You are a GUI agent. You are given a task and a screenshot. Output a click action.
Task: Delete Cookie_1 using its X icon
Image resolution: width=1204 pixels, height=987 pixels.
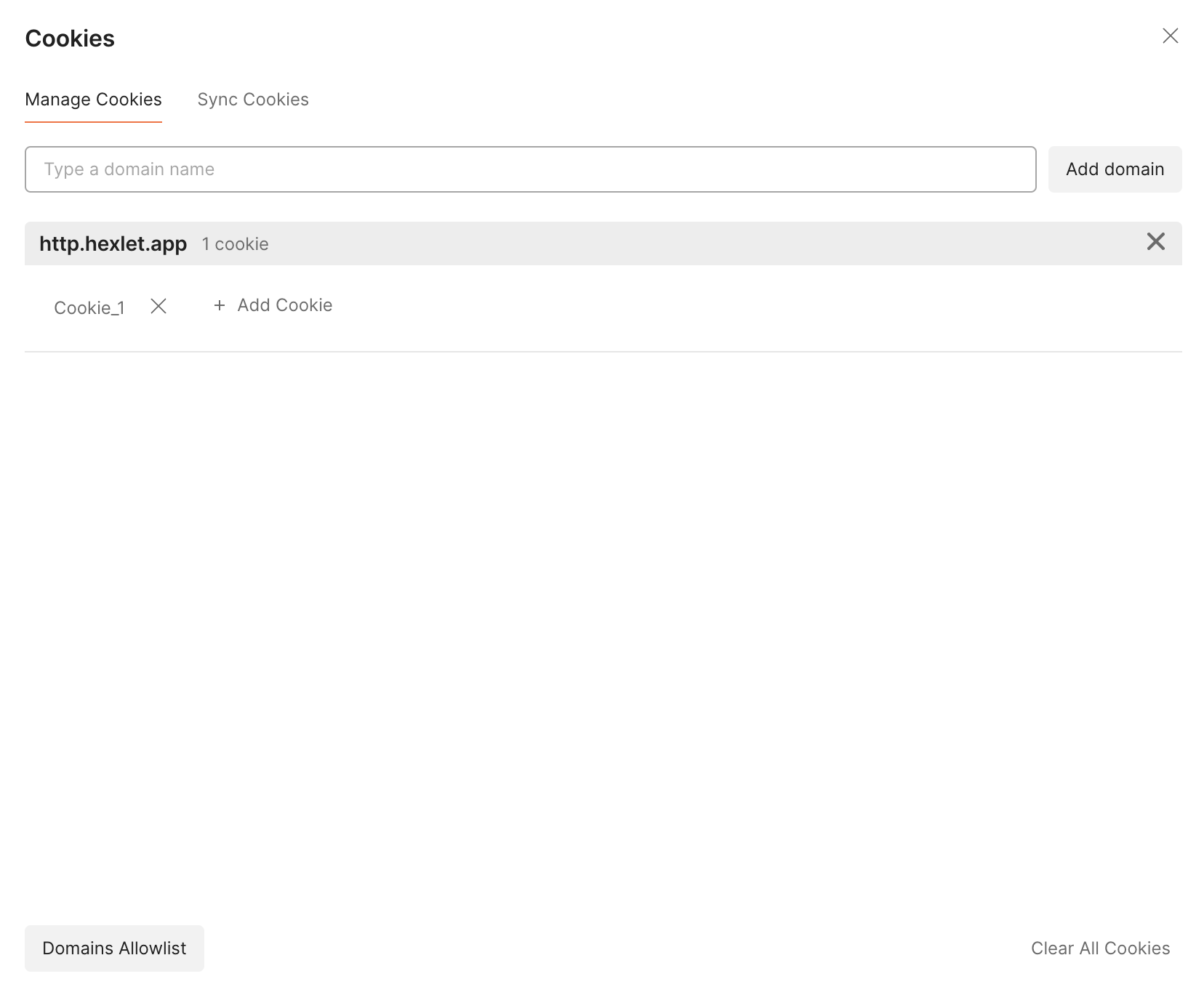click(158, 307)
